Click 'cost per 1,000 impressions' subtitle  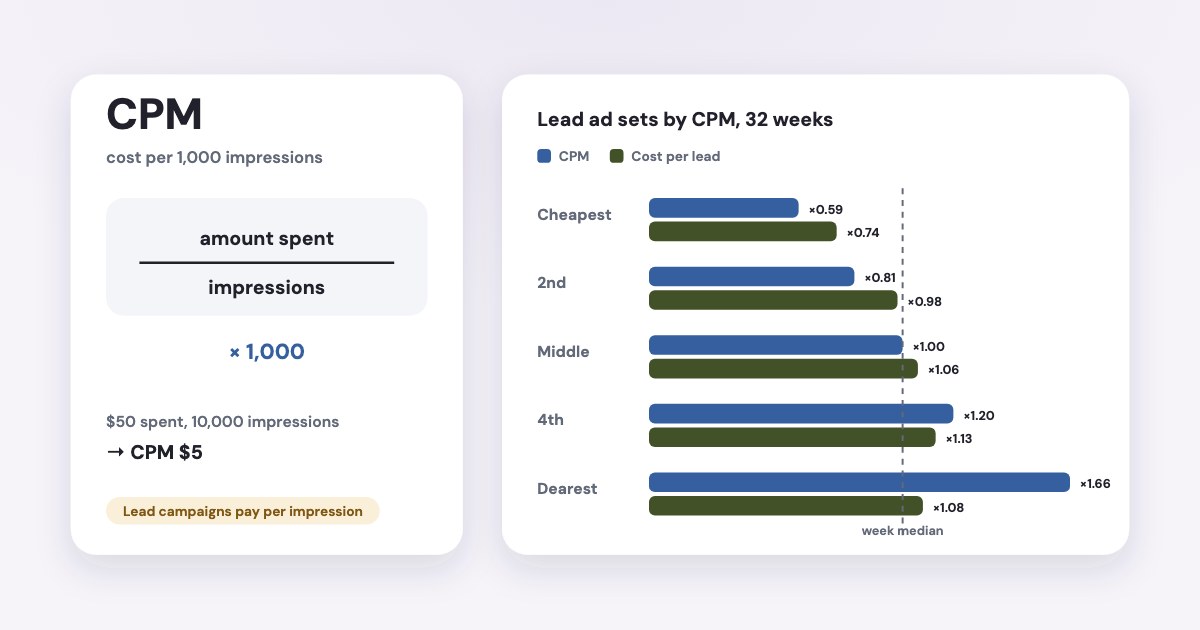click(x=215, y=158)
